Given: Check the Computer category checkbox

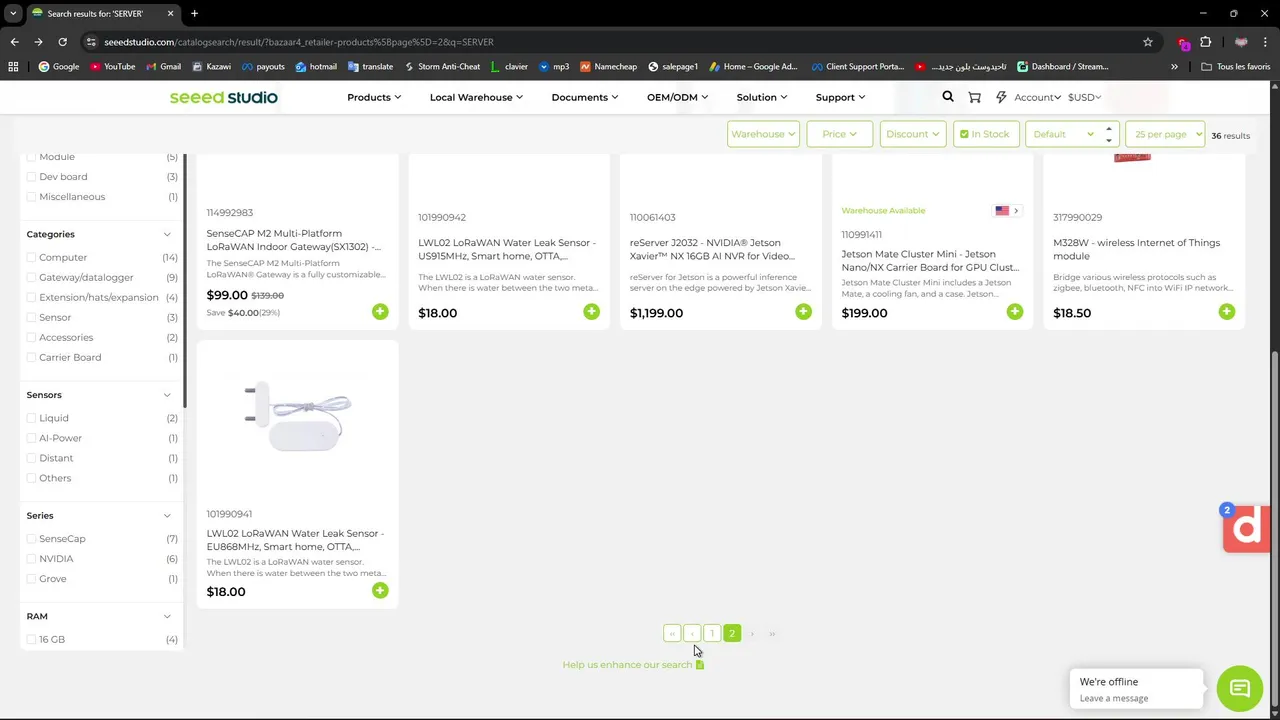Looking at the screenshot, I should coord(31,258).
